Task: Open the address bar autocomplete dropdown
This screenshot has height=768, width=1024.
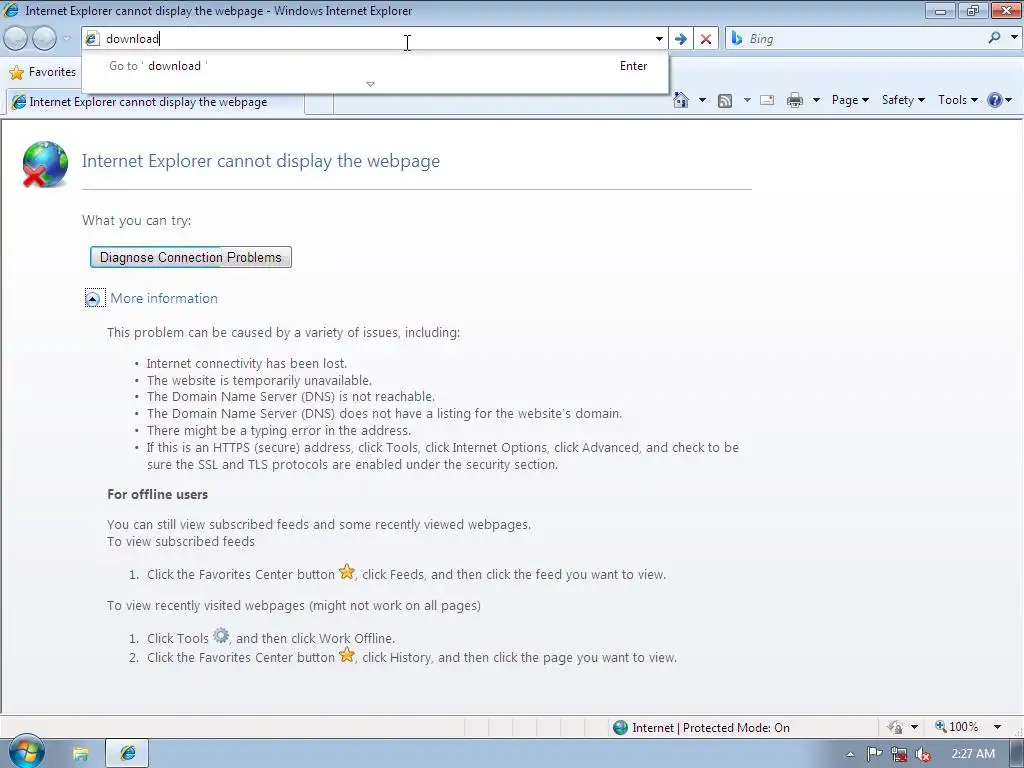Action: coord(659,39)
